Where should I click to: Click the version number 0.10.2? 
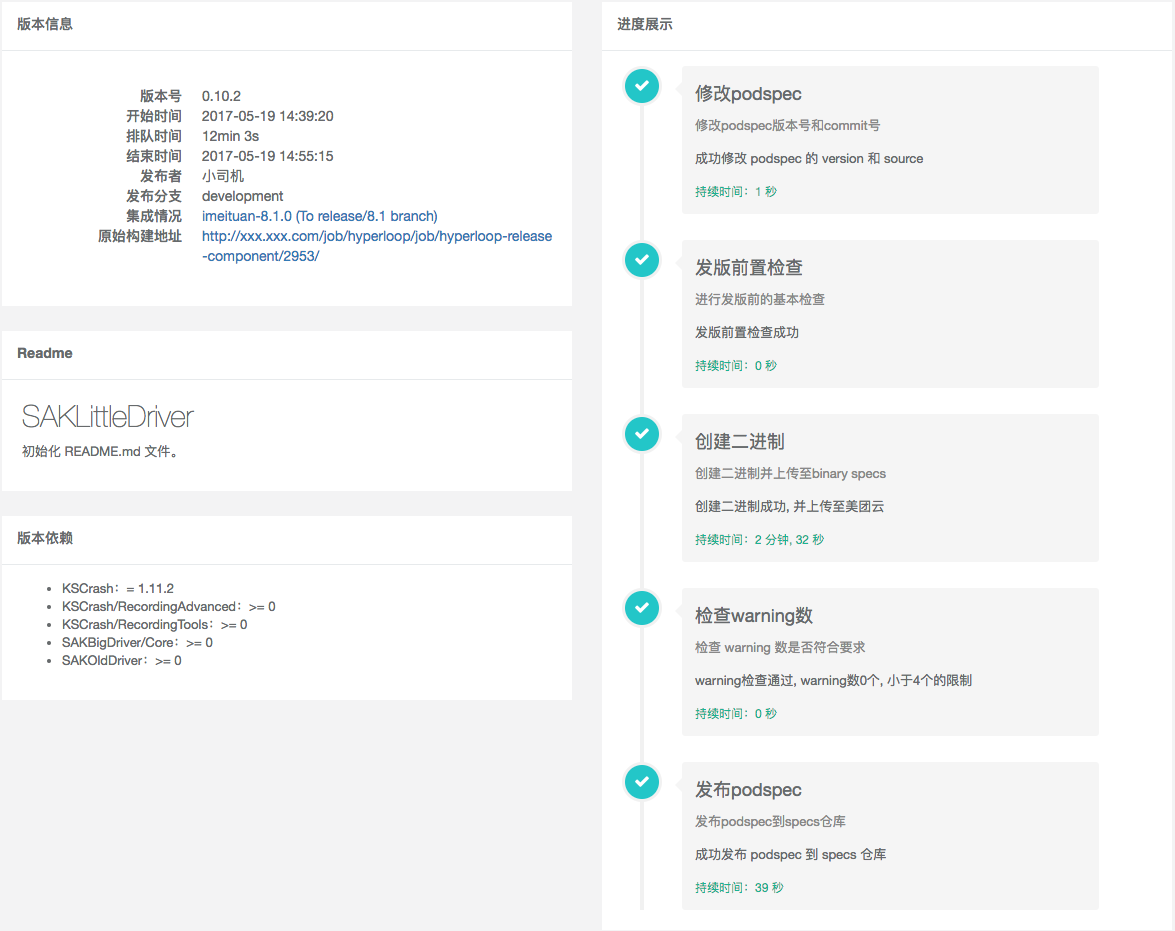[x=221, y=96]
